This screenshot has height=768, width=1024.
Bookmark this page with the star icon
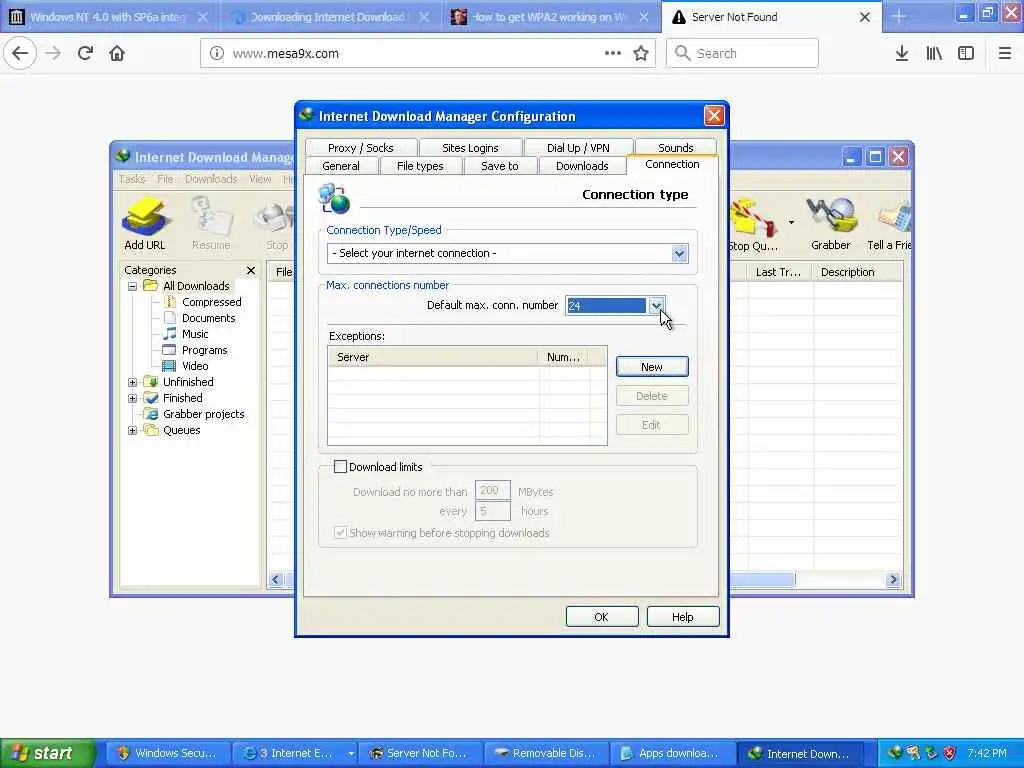point(641,53)
